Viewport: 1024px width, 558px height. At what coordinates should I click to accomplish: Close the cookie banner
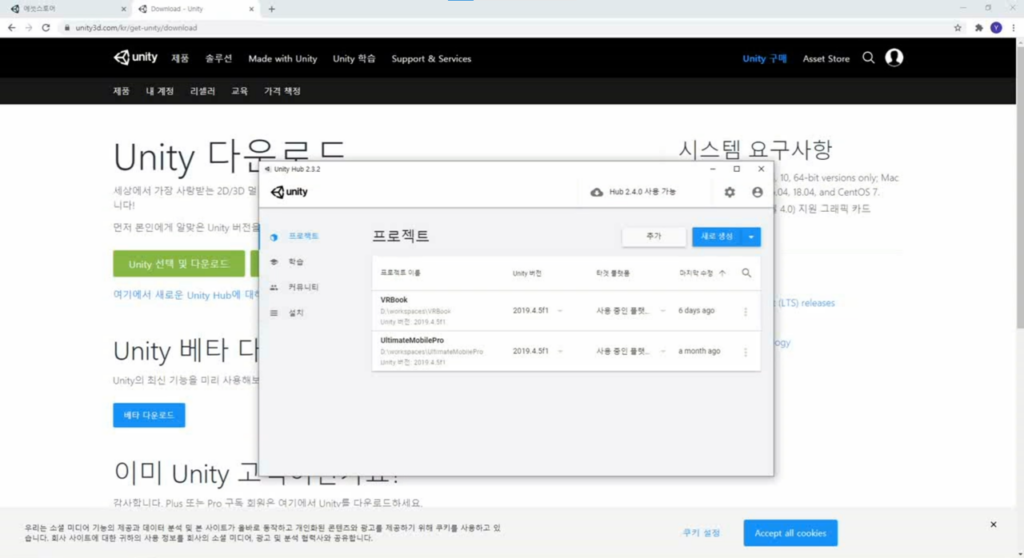point(993,525)
